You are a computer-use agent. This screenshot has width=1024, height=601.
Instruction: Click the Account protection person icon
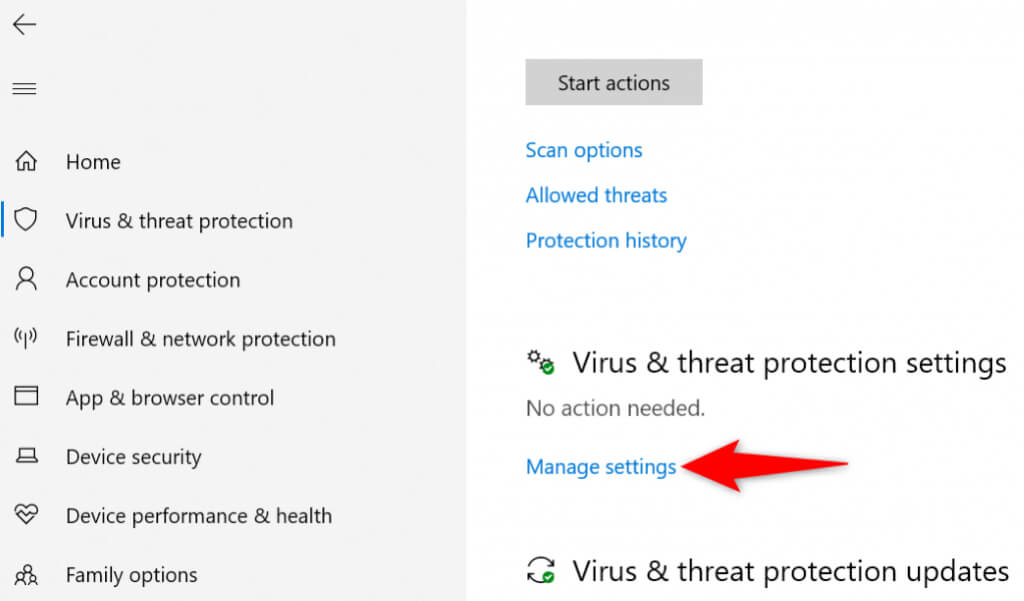[x=26, y=279]
